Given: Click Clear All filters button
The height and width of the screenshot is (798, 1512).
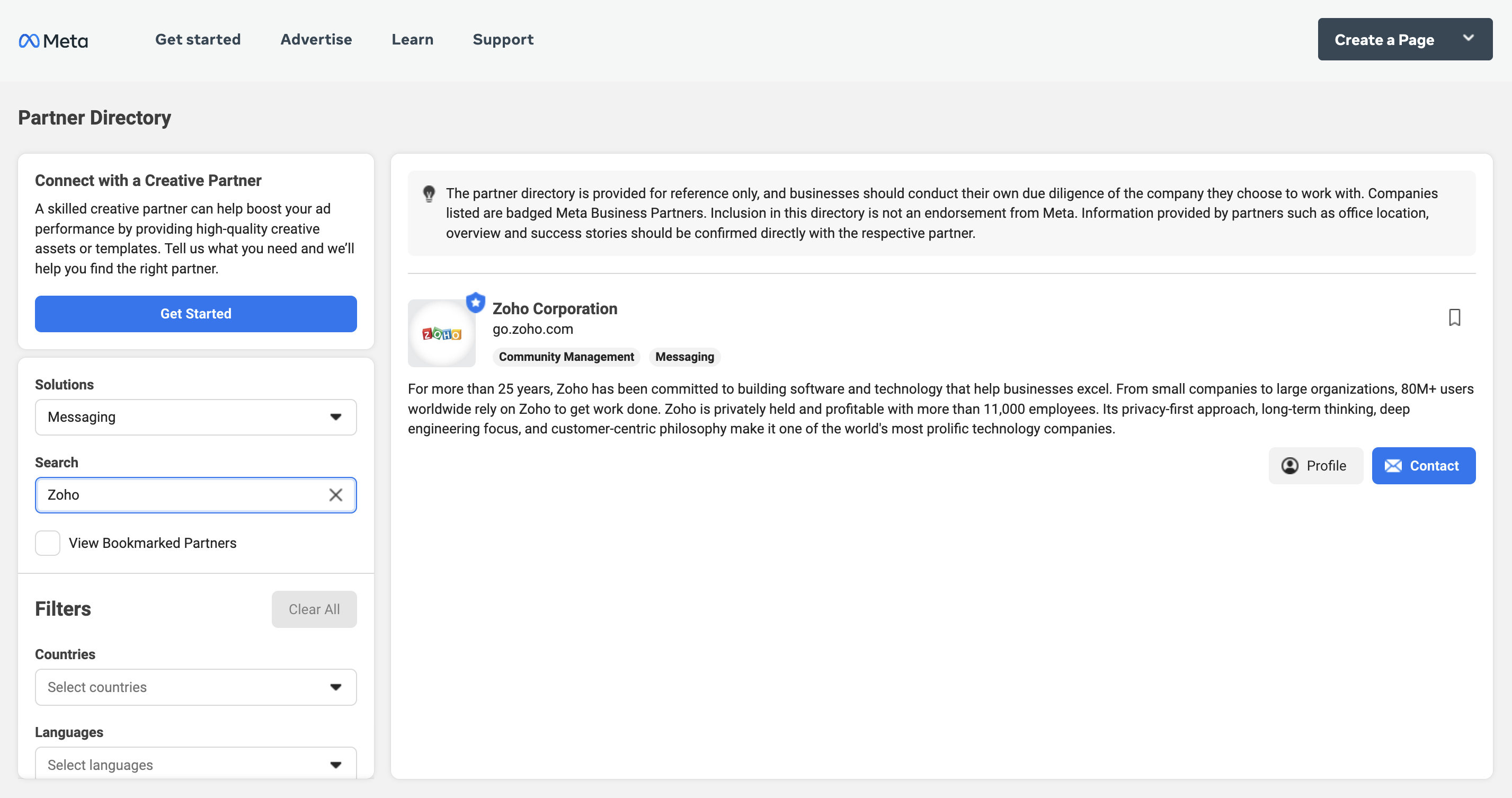Looking at the screenshot, I should tap(314, 609).
